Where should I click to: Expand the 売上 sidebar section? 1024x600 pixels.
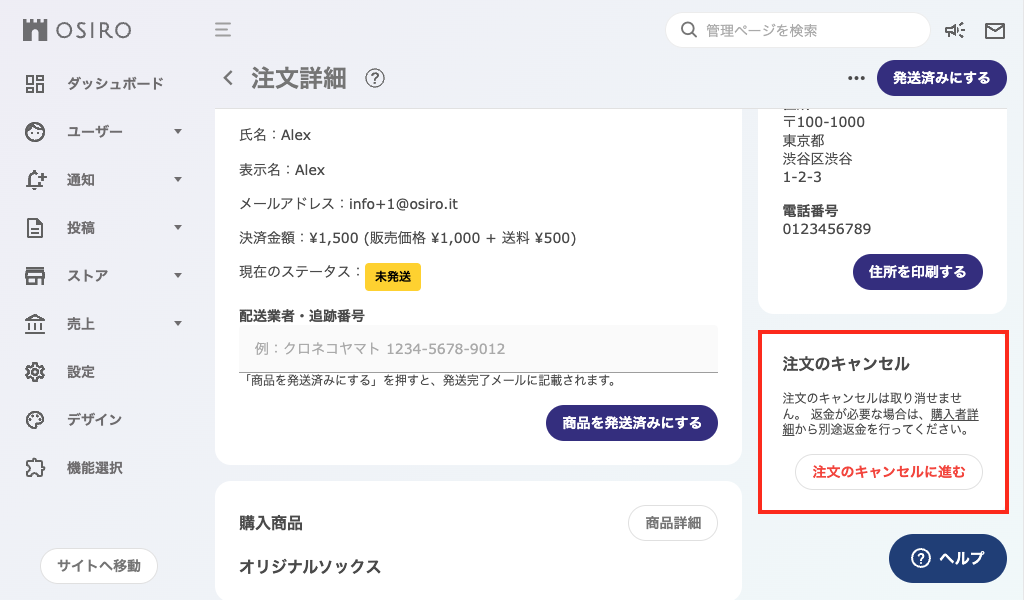[x=36, y=323]
